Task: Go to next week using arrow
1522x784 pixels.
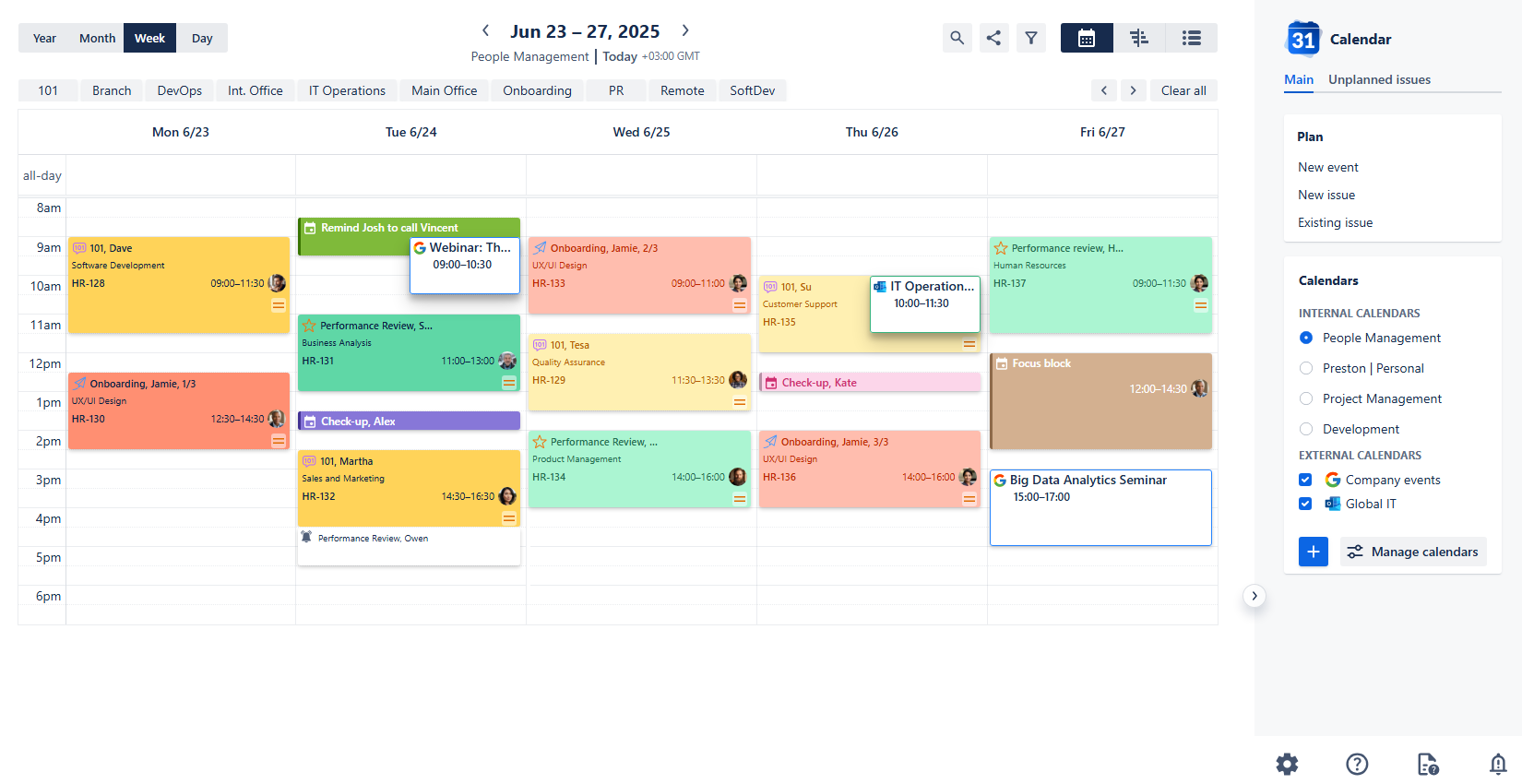Action: click(x=685, y=30)
